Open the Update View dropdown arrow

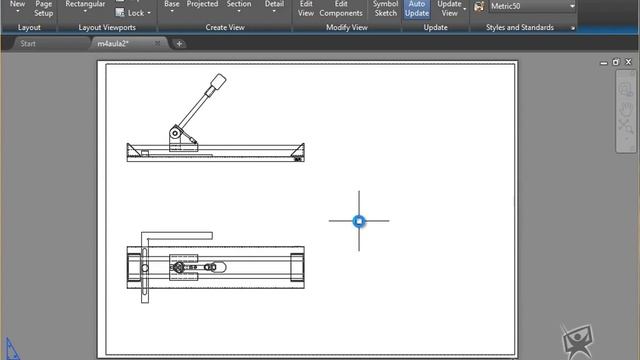[x=464, y=9]
